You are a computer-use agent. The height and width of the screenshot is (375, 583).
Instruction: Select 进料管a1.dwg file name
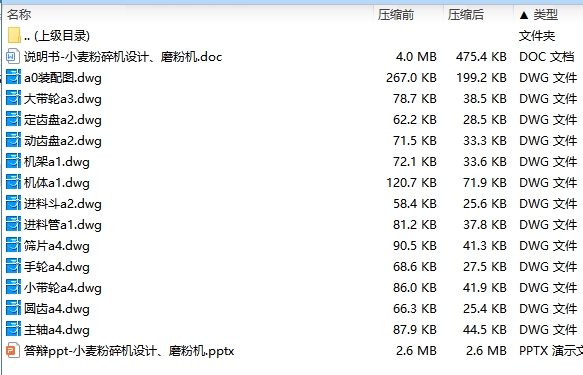(63, 225)
